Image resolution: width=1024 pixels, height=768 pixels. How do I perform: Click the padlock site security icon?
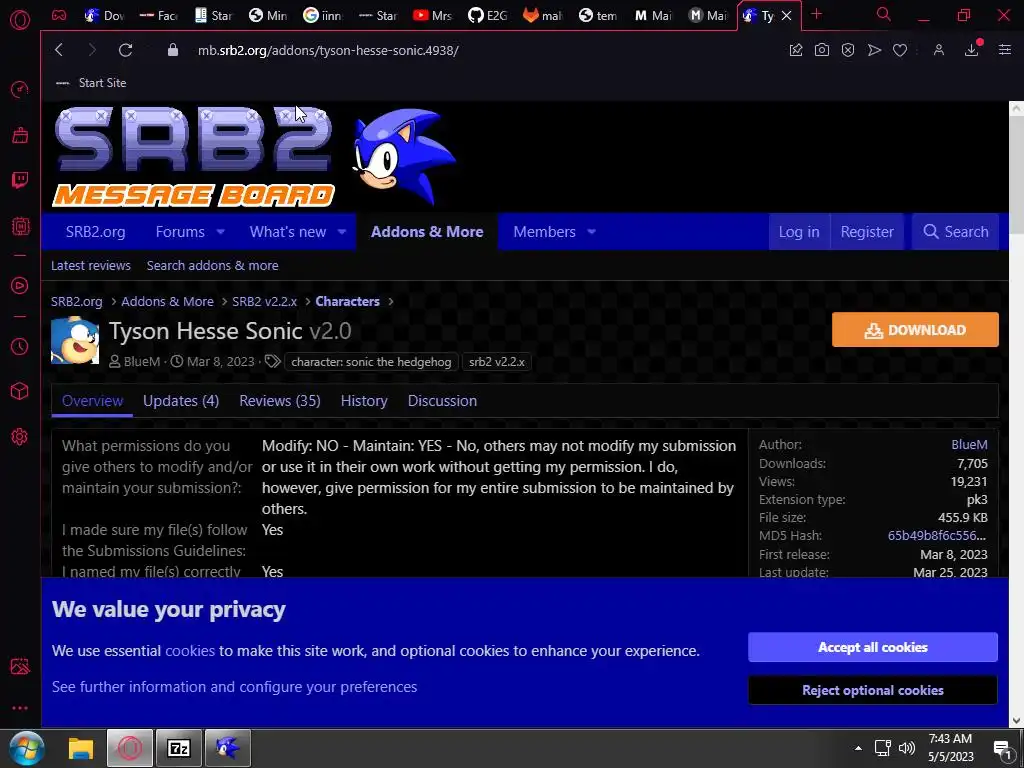pyautogui.click(x=173, y=50)
